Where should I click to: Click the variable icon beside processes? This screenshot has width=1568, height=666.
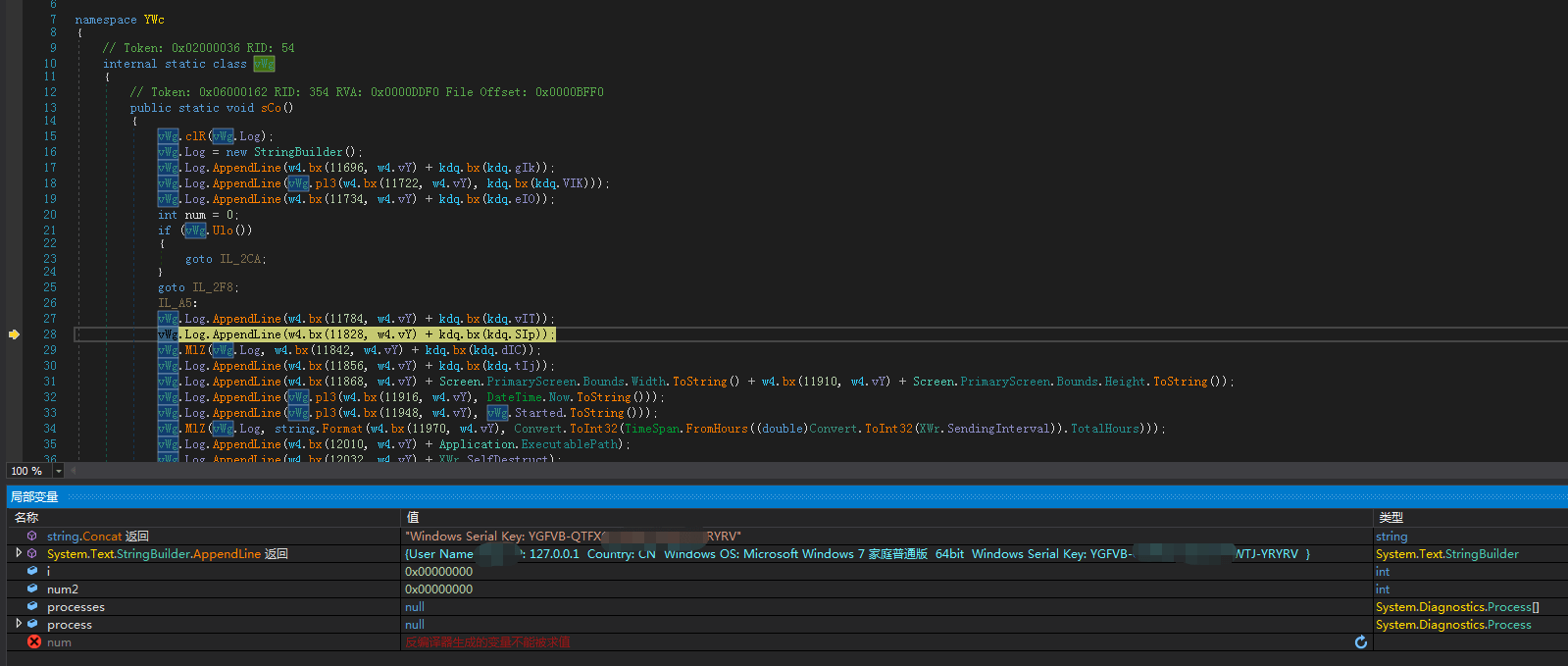click(32, 607)
